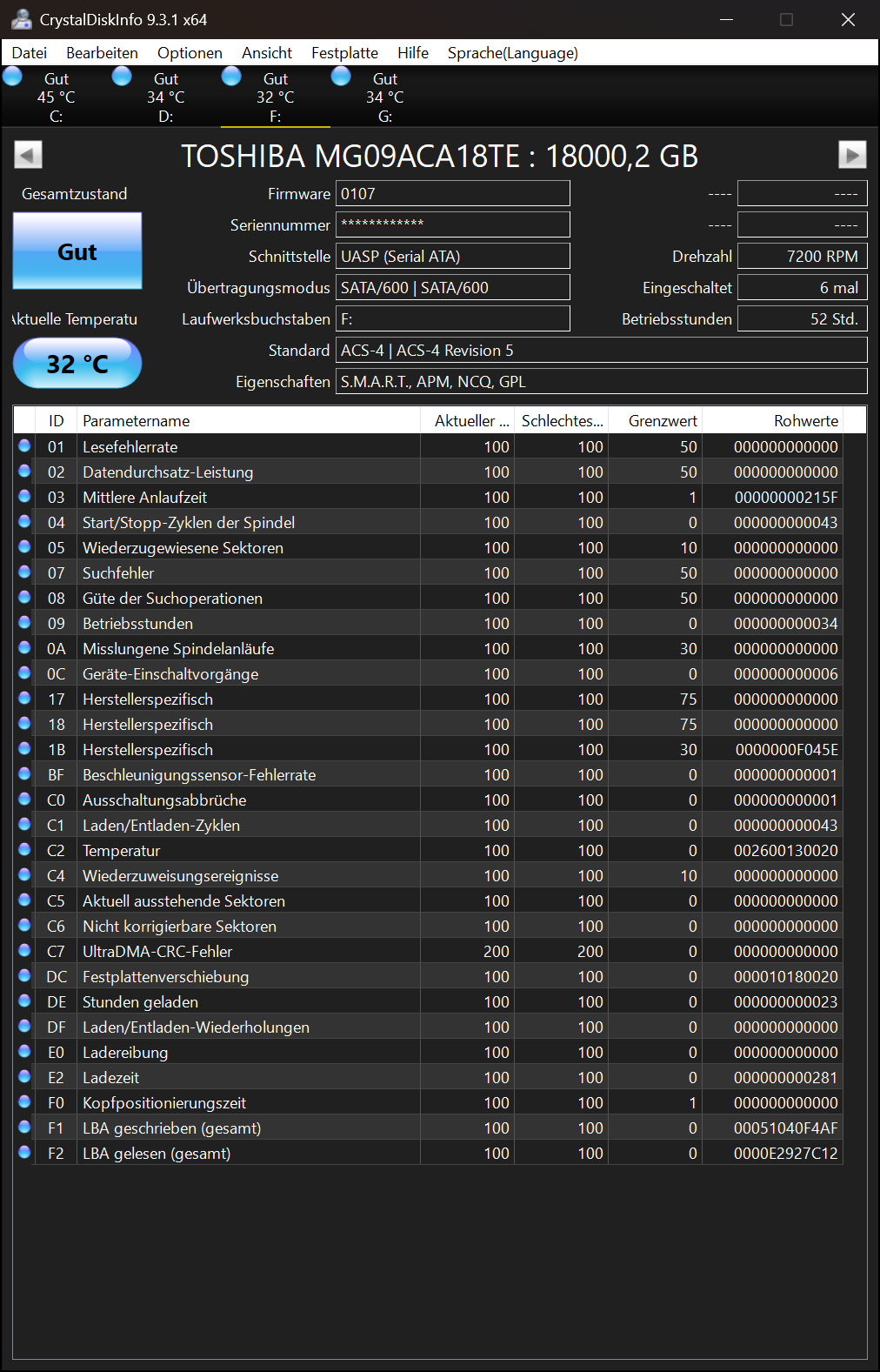This screenshot has height=1372, width=880.
Task: Open the Optionen menu
Action: click(190, 53)
